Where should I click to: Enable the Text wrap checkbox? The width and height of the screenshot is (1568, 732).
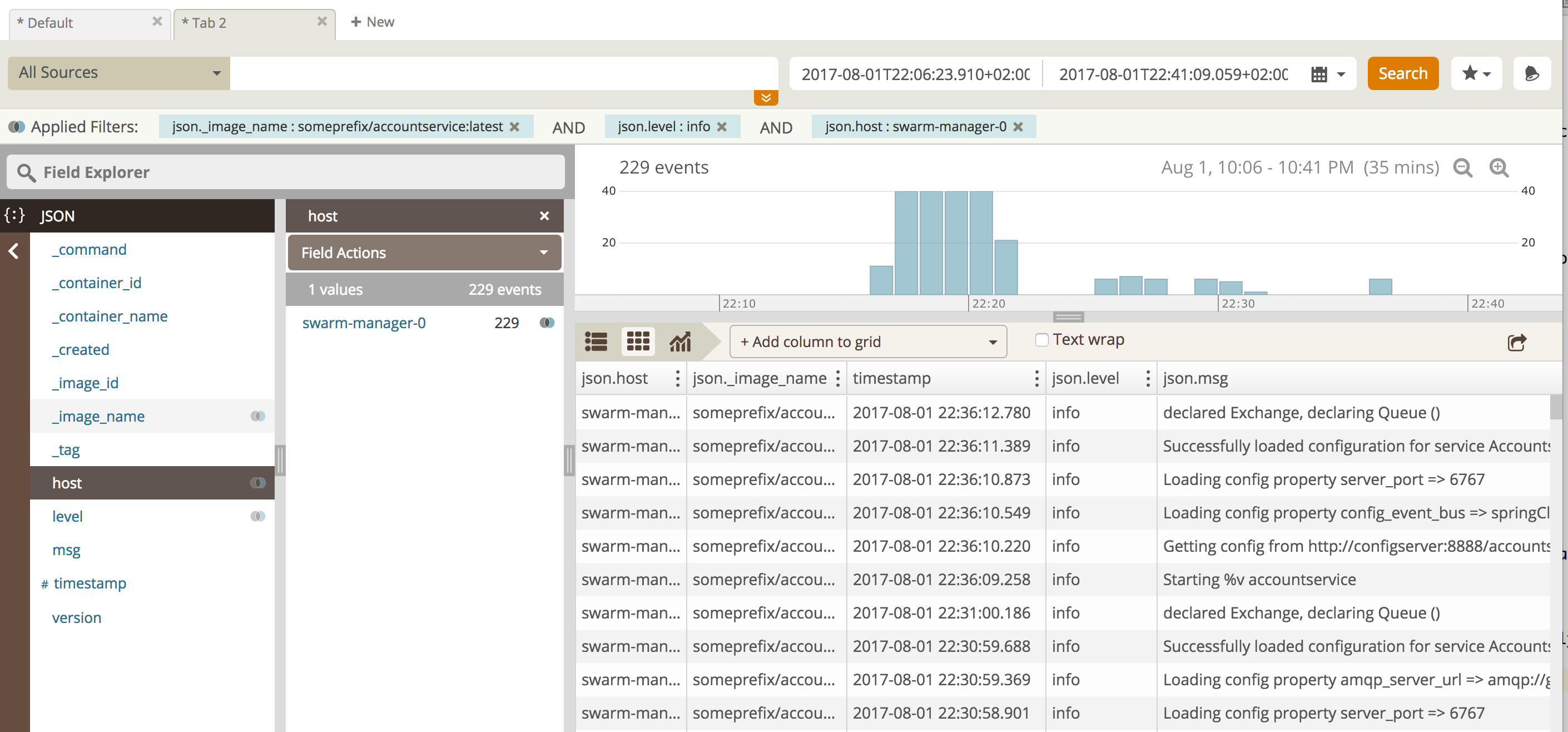[1041, 340]
